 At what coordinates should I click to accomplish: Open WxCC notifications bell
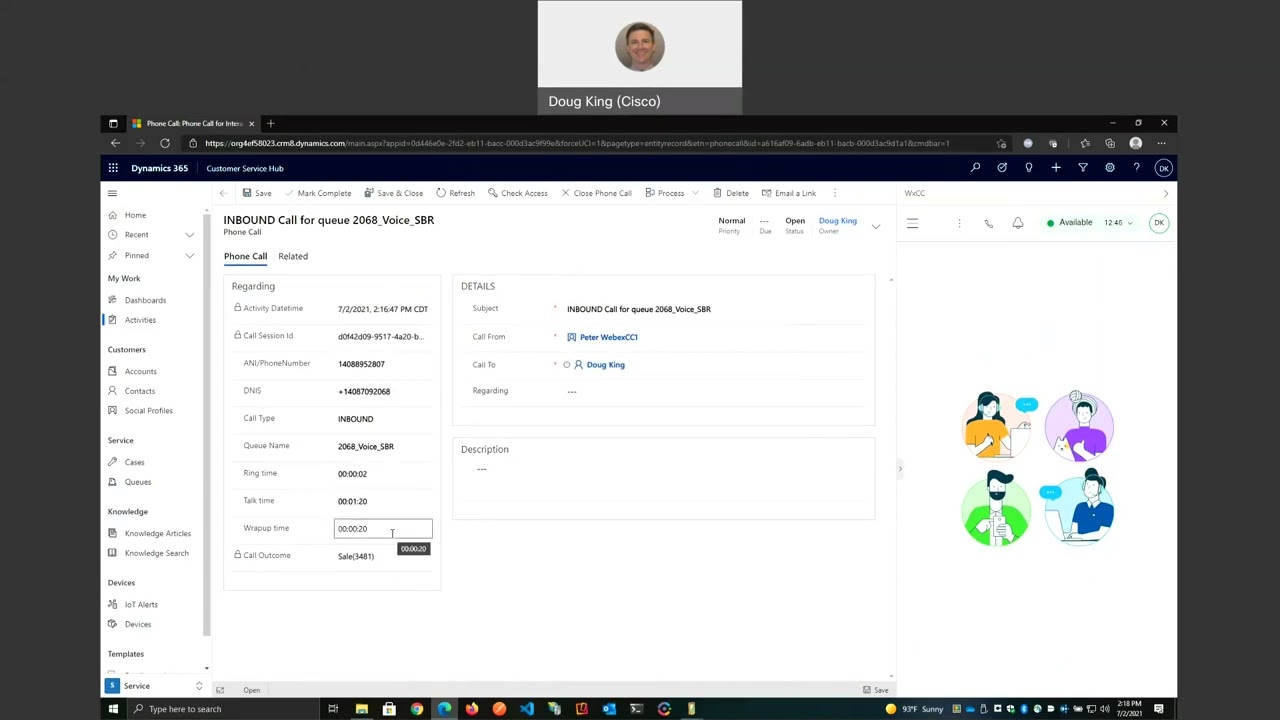tap(1017, 223)
